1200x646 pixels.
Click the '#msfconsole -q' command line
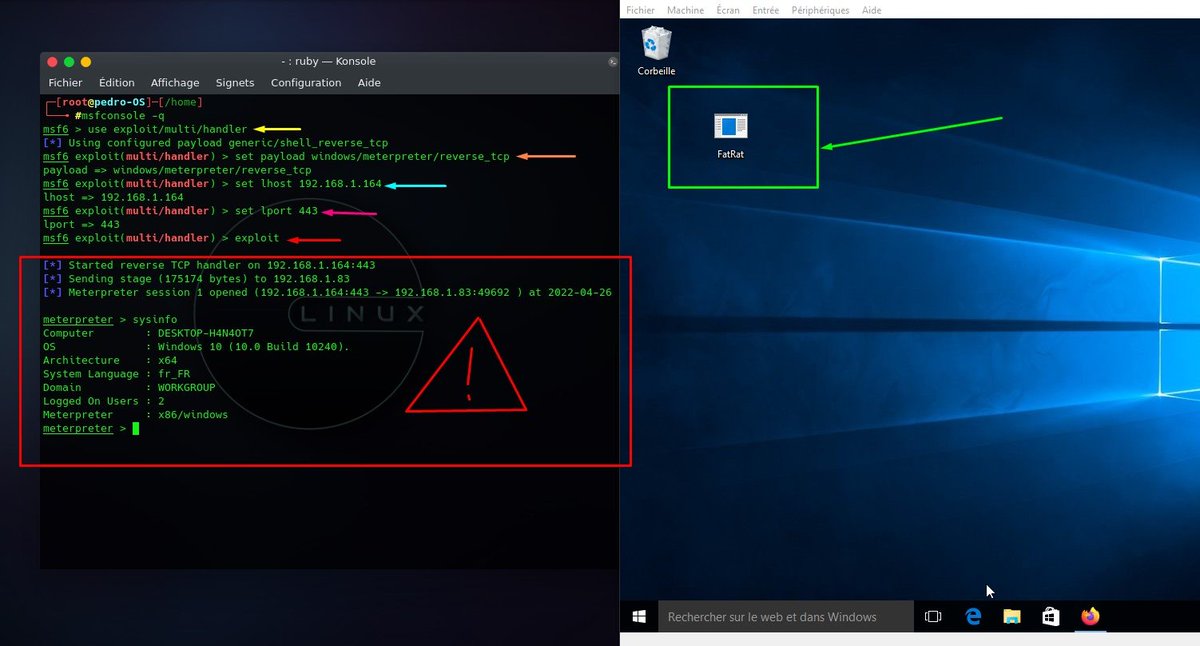pyautogui.click(x=120, y=116)
